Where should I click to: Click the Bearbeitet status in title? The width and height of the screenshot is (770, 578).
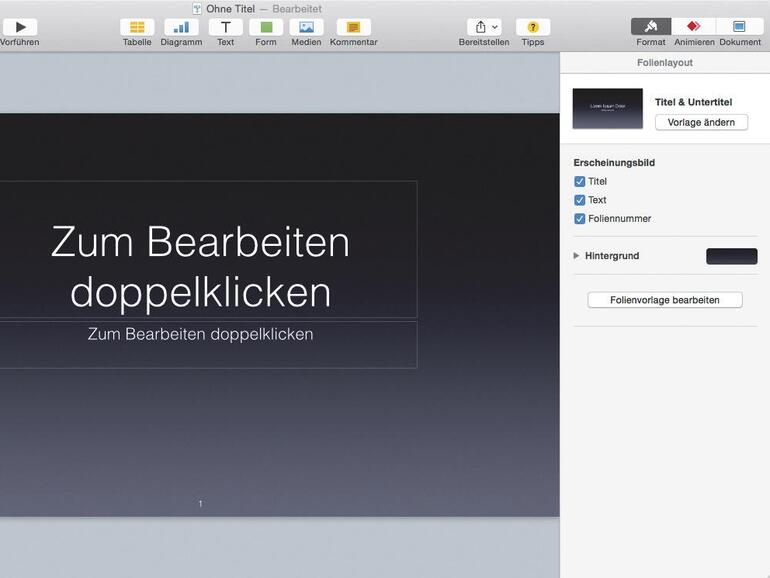[297, 9]
